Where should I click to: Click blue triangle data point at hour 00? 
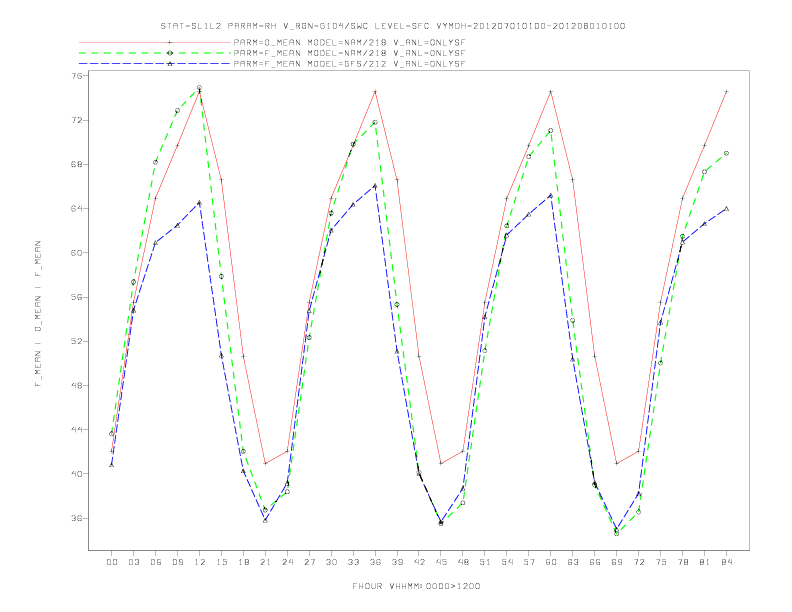click(112, 465)
